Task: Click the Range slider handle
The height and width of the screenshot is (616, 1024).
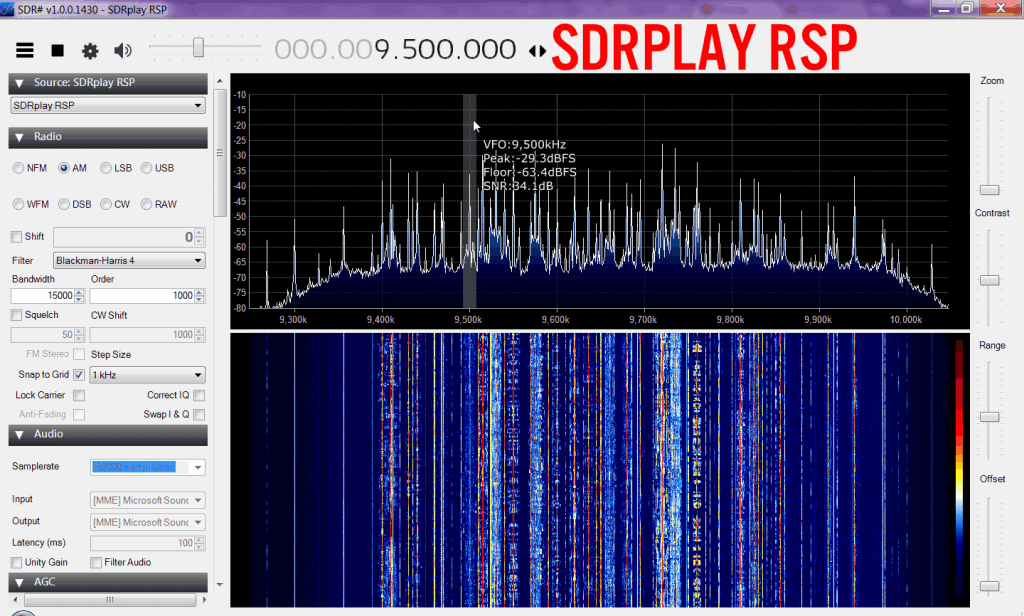Action: click(x=989, y=417)
